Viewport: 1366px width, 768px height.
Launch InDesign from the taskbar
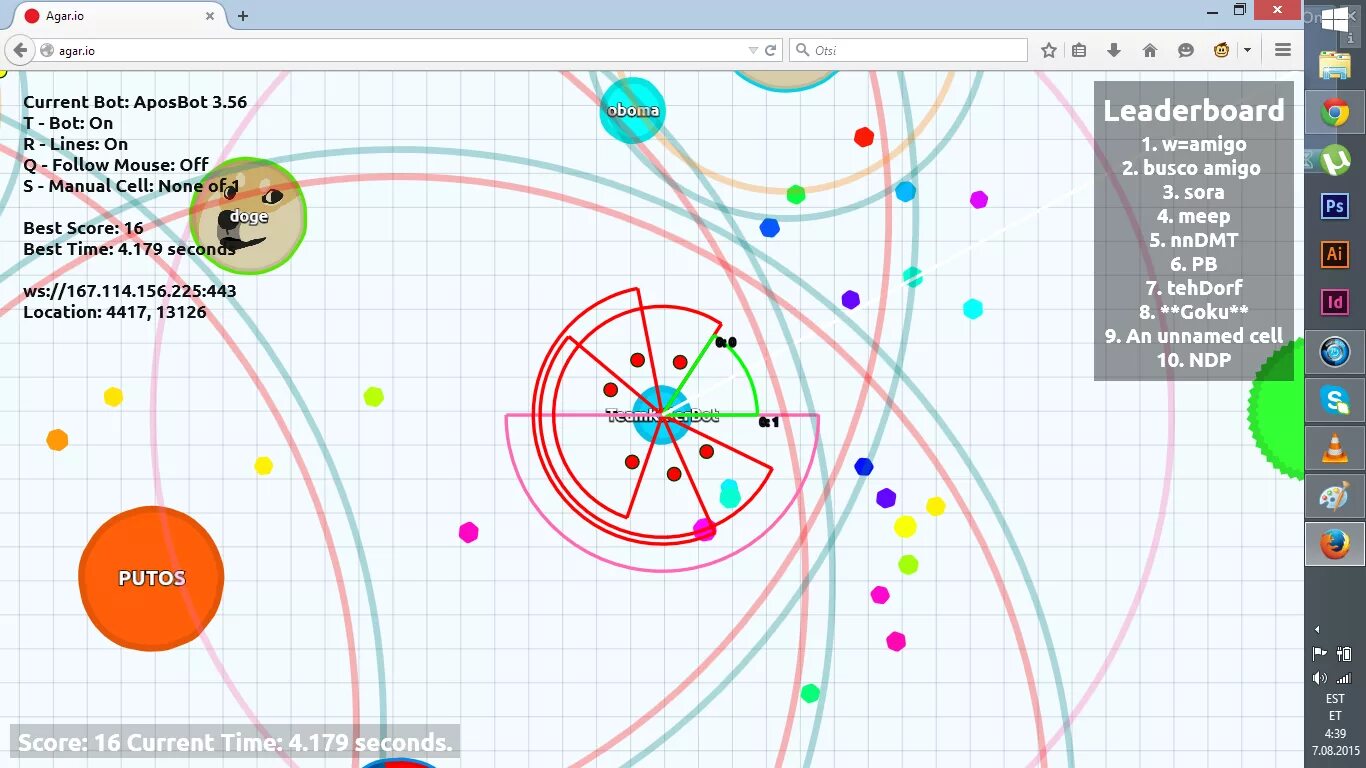[1335, 301]
